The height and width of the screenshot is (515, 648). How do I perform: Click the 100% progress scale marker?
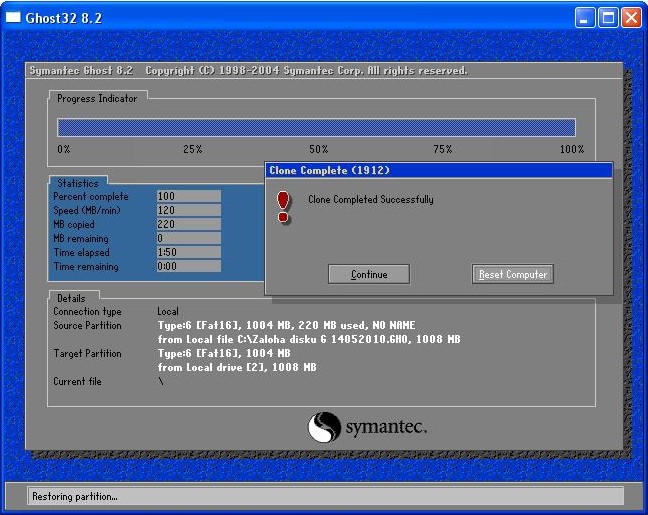tap(572, 149)
